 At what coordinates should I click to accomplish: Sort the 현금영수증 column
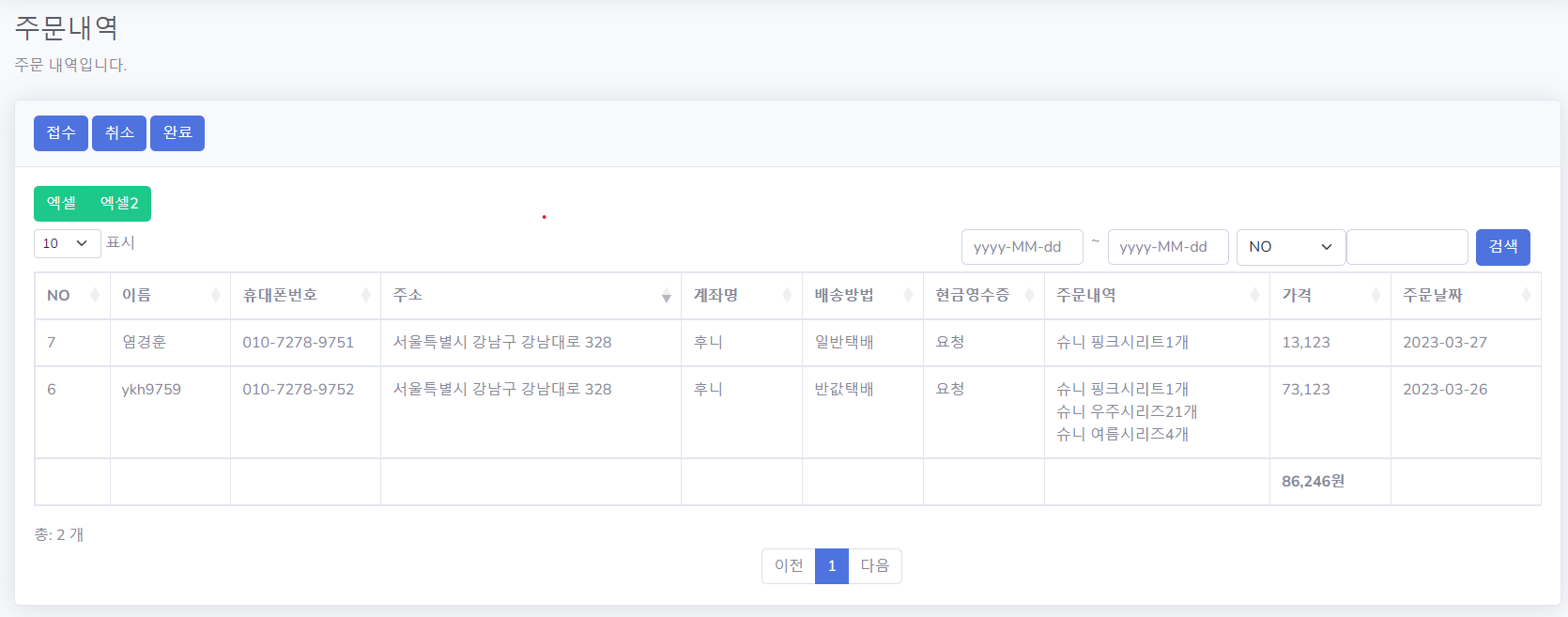[x=1029, y=295]
